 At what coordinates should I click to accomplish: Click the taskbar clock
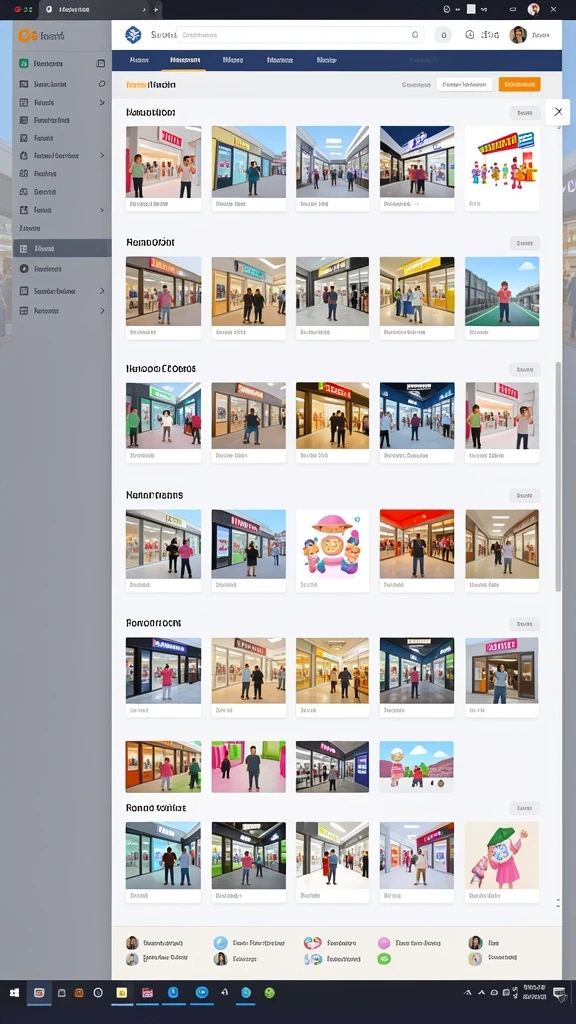tap(534, 993)
